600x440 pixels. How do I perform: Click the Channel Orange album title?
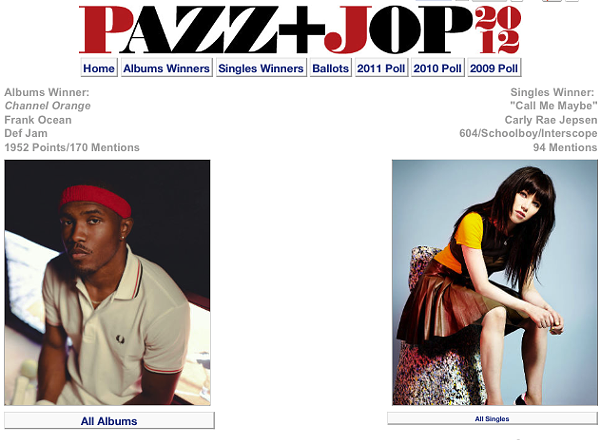point(47,106)
